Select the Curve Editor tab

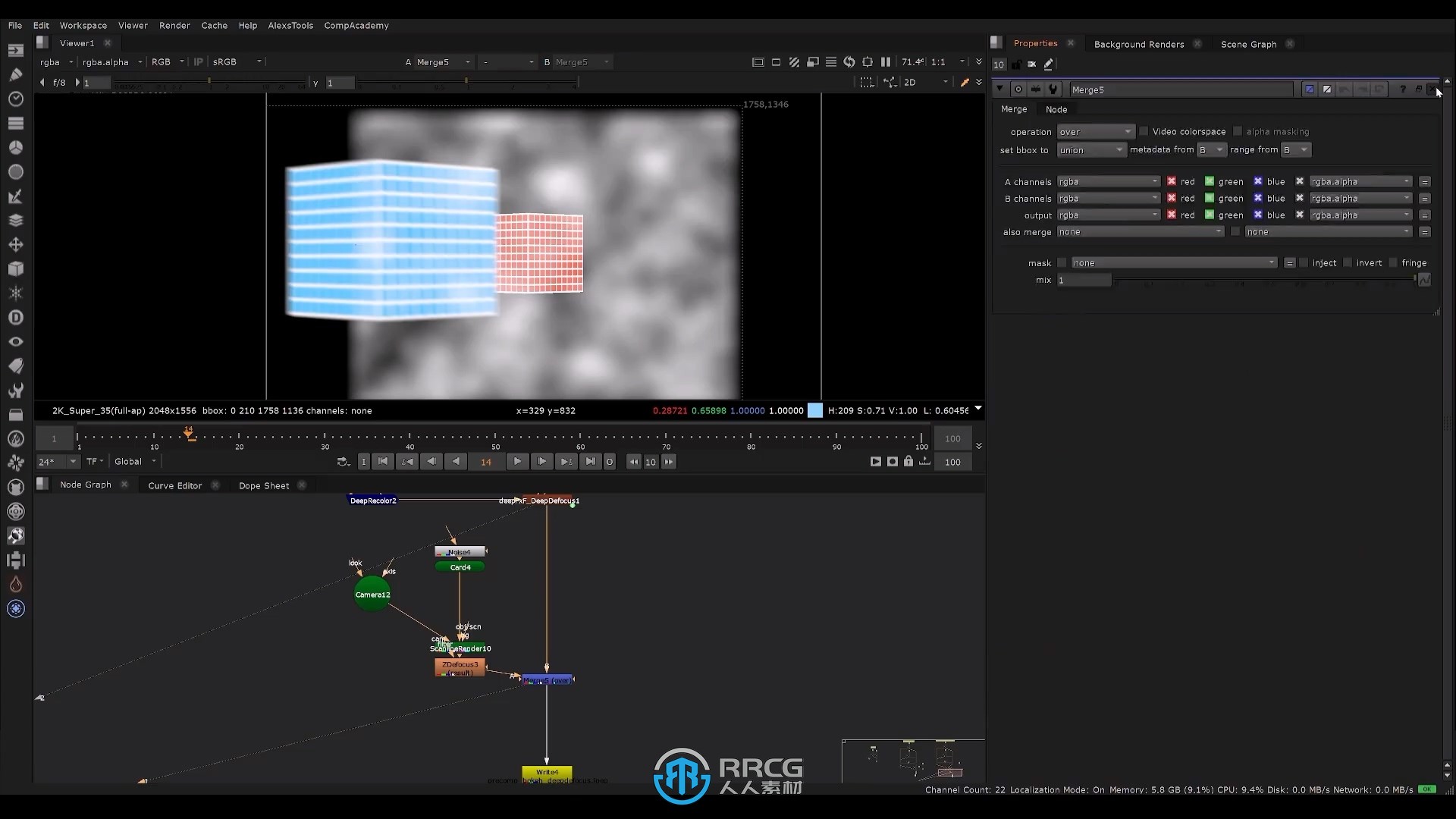[175, 485]
